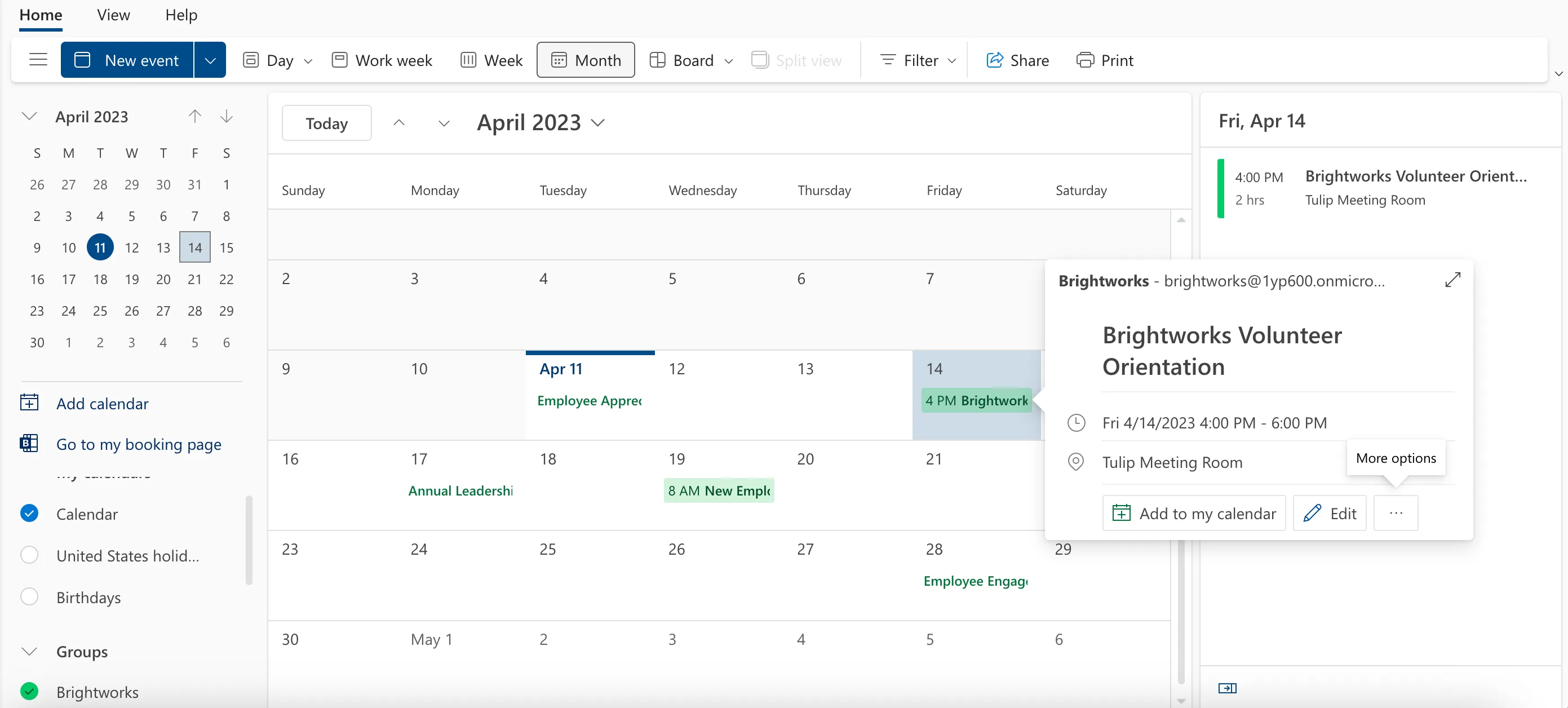Open the View tab

tap(113, 15)
